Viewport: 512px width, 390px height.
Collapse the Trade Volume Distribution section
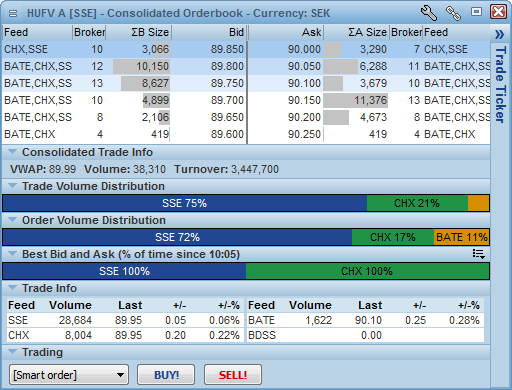(x=12, y=186)
